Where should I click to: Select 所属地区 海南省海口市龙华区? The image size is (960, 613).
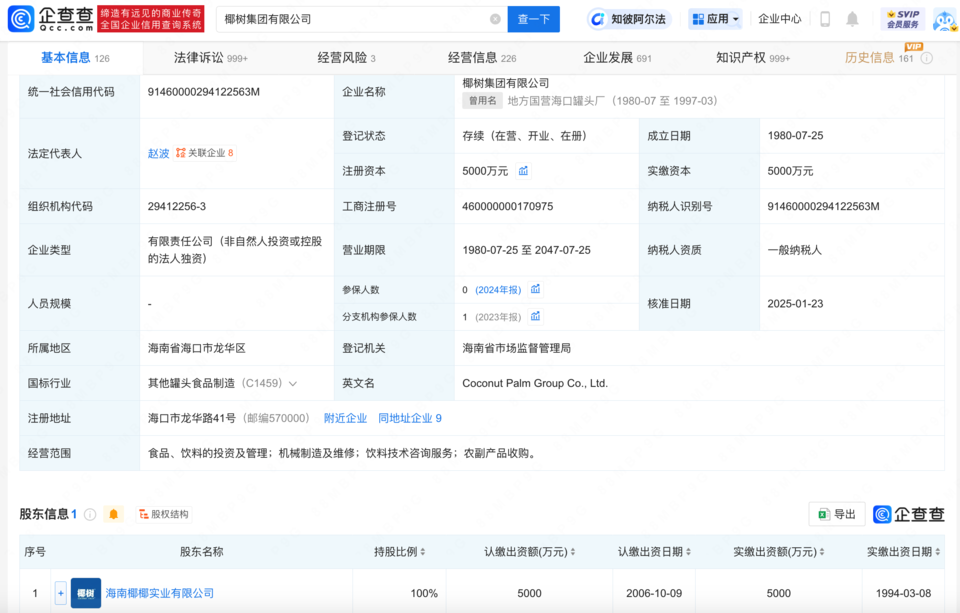pos(197,348)
